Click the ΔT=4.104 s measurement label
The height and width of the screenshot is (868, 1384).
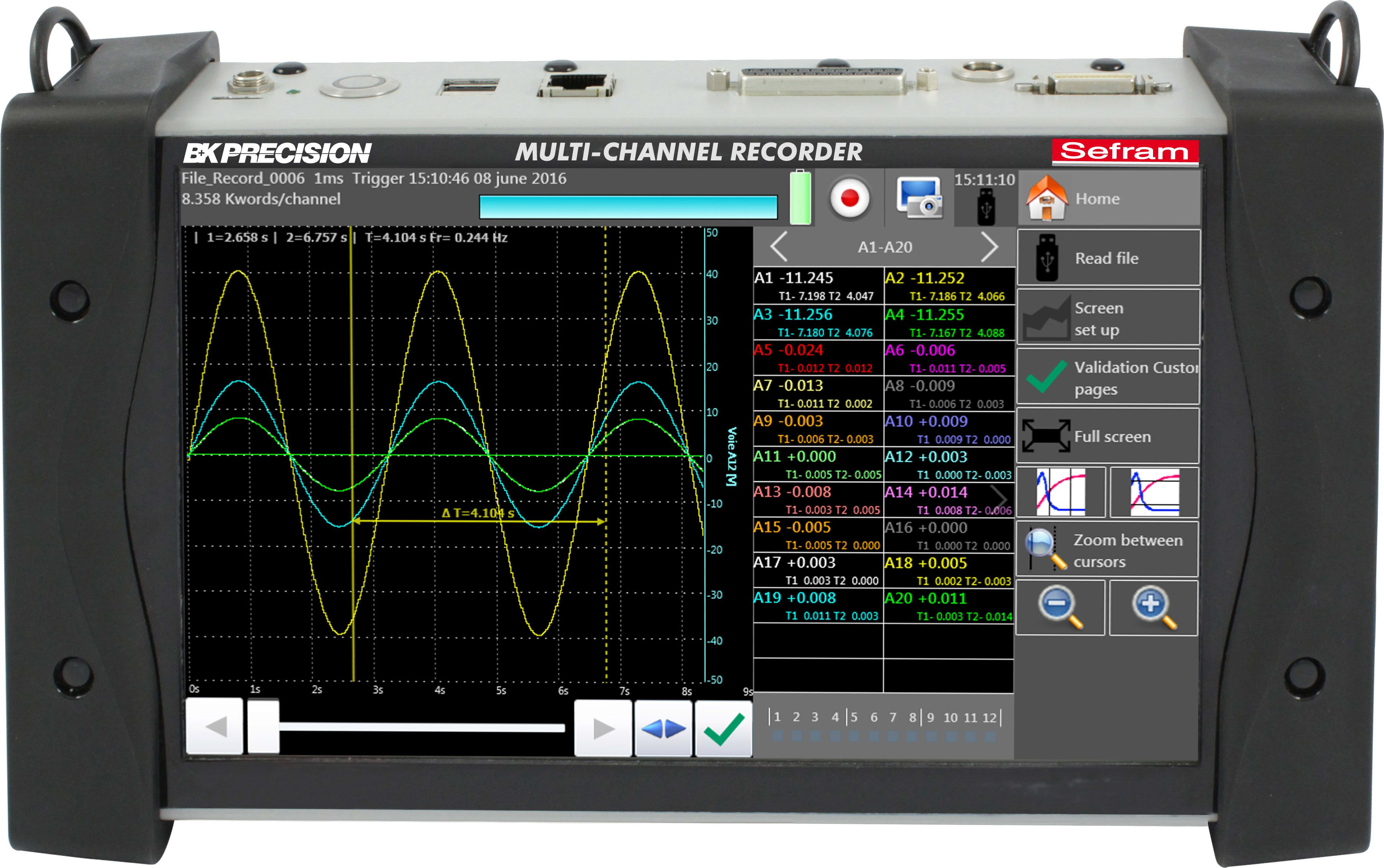478,513
